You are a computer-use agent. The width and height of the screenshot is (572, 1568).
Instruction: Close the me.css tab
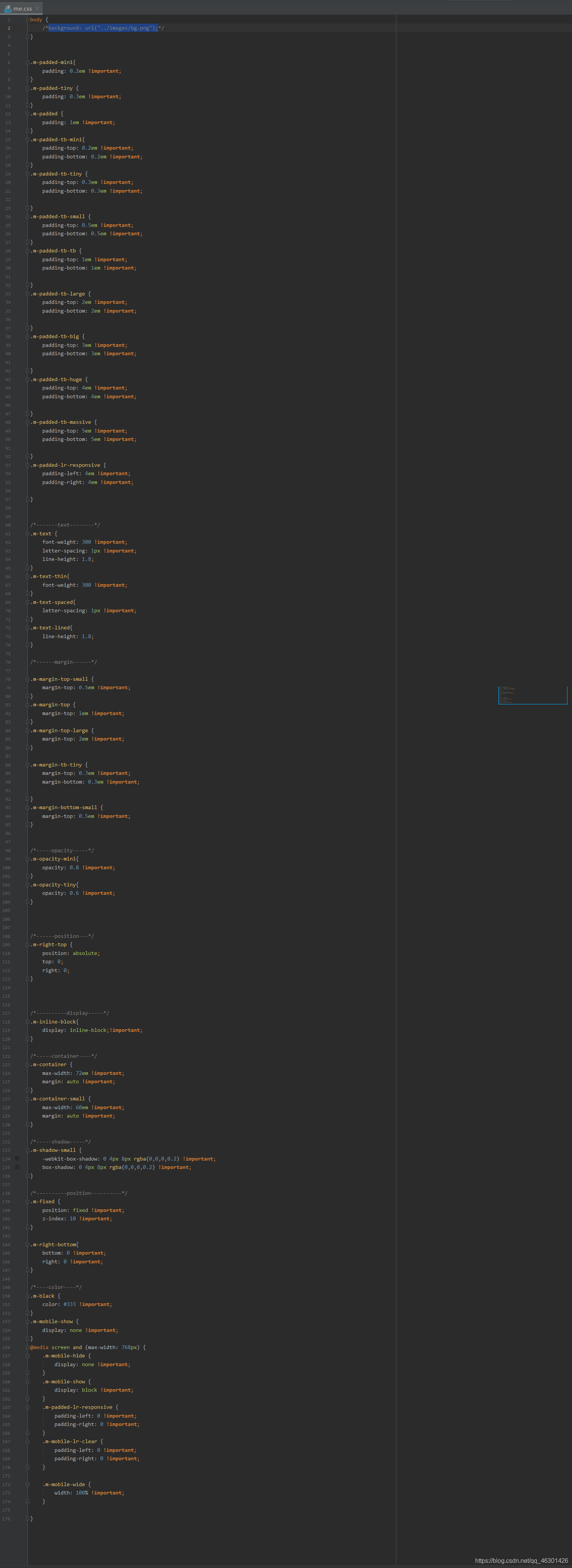[x=37, y=8]
